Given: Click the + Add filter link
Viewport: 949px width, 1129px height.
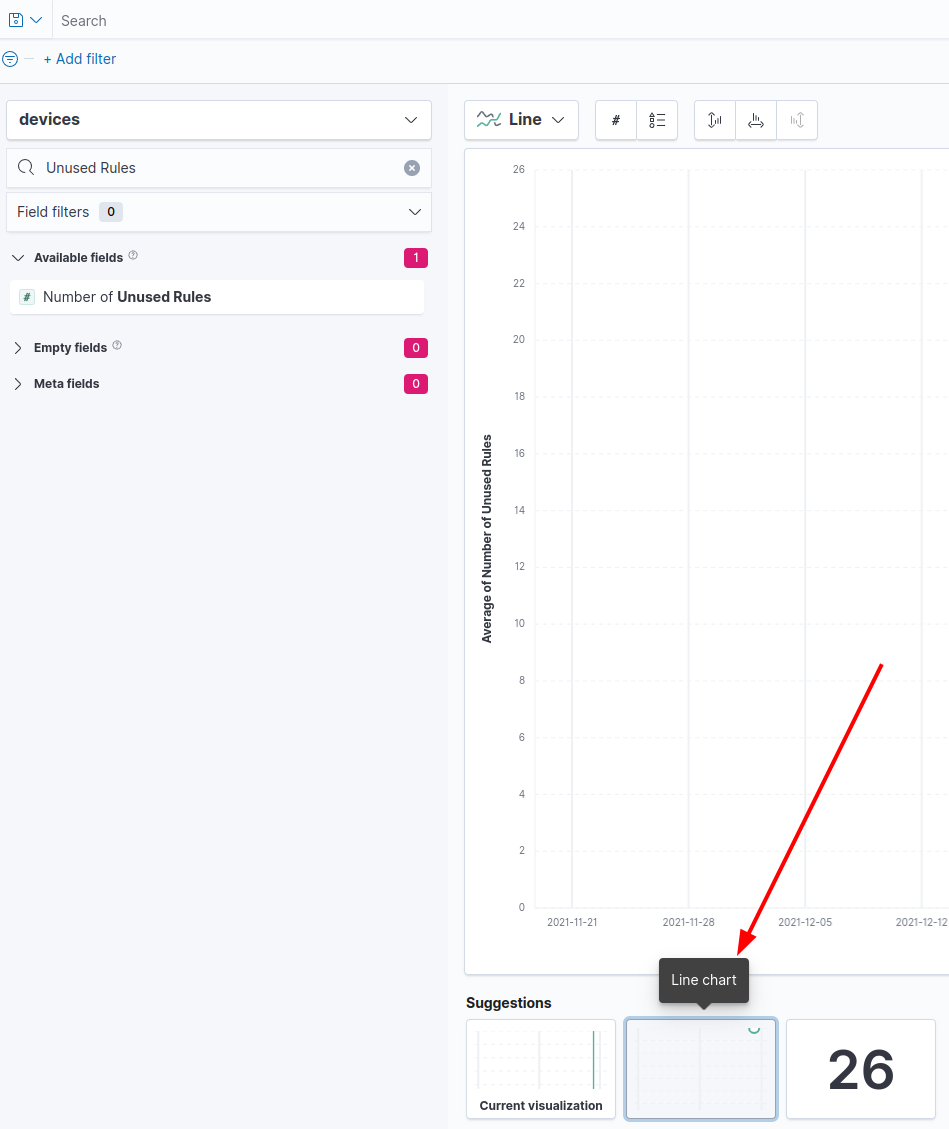Looking at the screenshot, I should 80,59.
